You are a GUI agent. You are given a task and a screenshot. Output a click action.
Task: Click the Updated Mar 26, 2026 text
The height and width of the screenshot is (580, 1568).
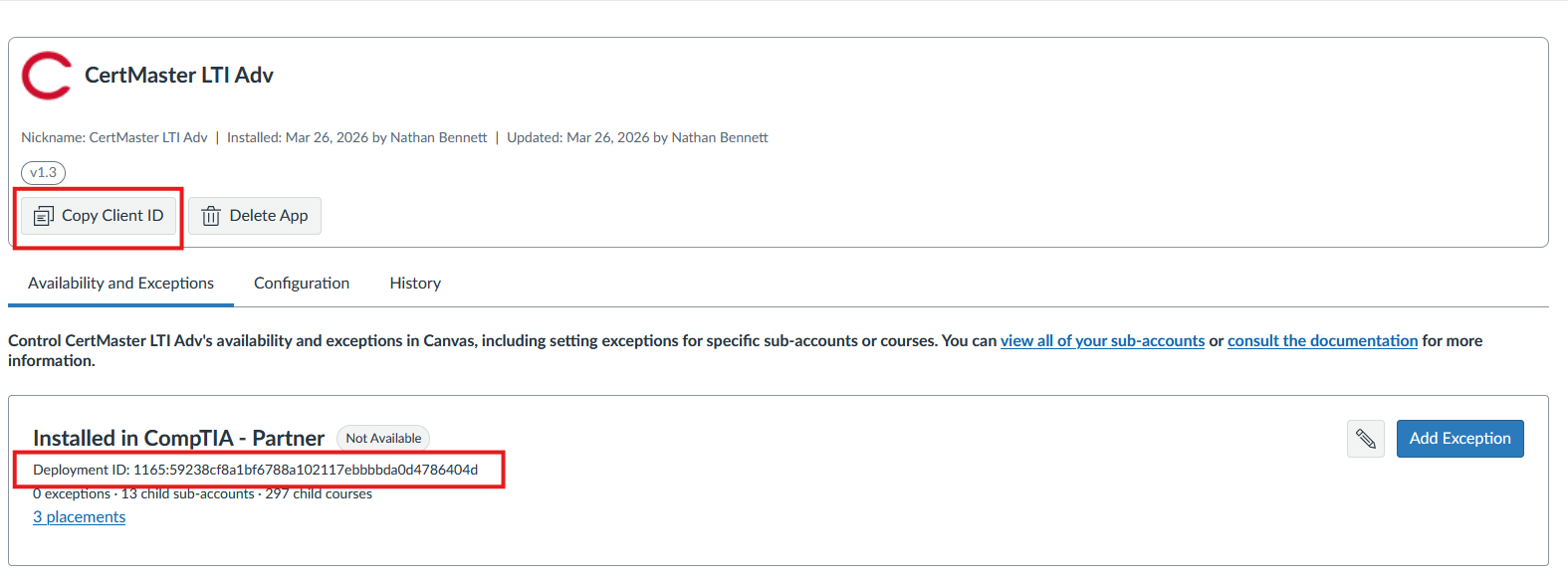637,138
